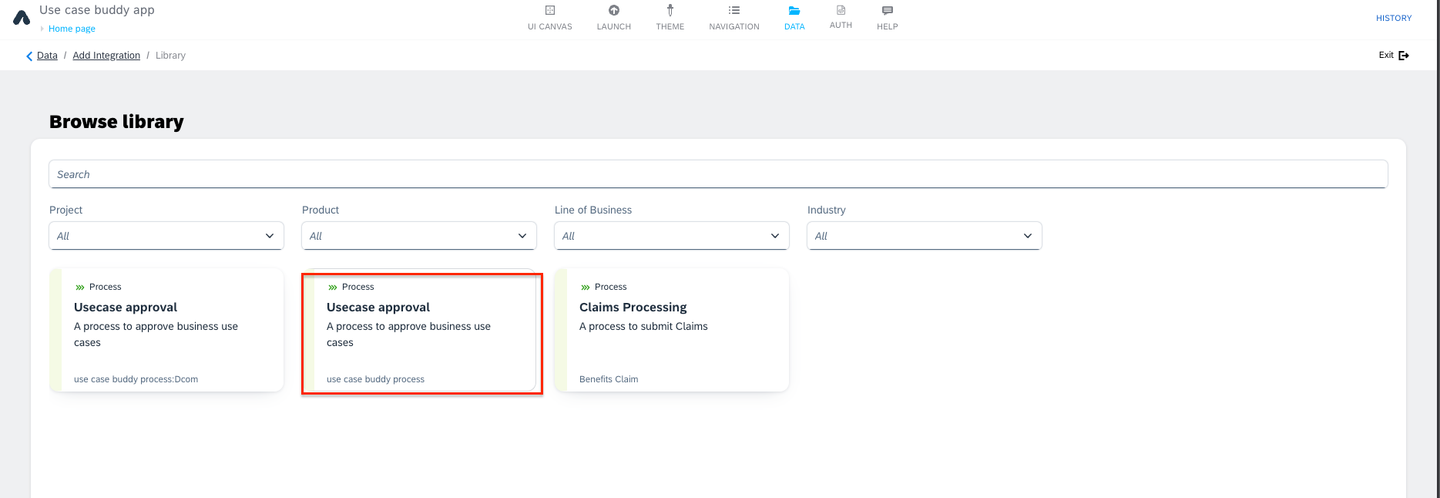
Task: Open the Industry filter dropdown
Action: point(924,236)
